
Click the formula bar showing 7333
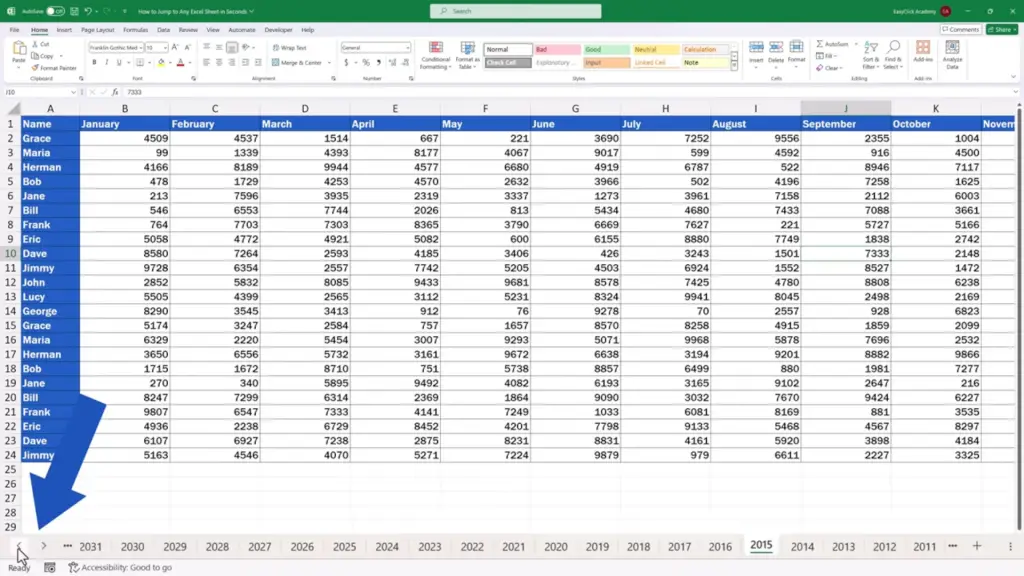click(x=568, y=92)
